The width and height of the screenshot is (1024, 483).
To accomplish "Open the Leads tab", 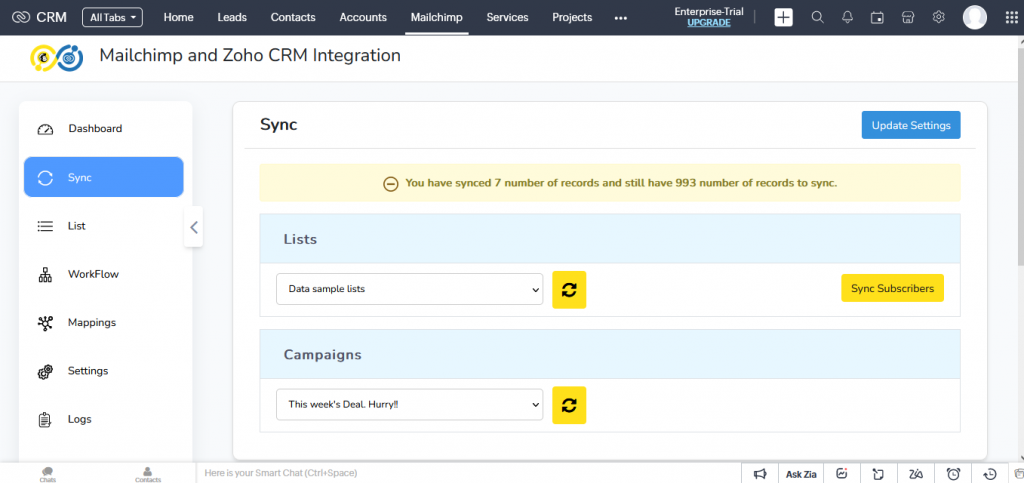I will pyautogui.click(x=232, y=18).
